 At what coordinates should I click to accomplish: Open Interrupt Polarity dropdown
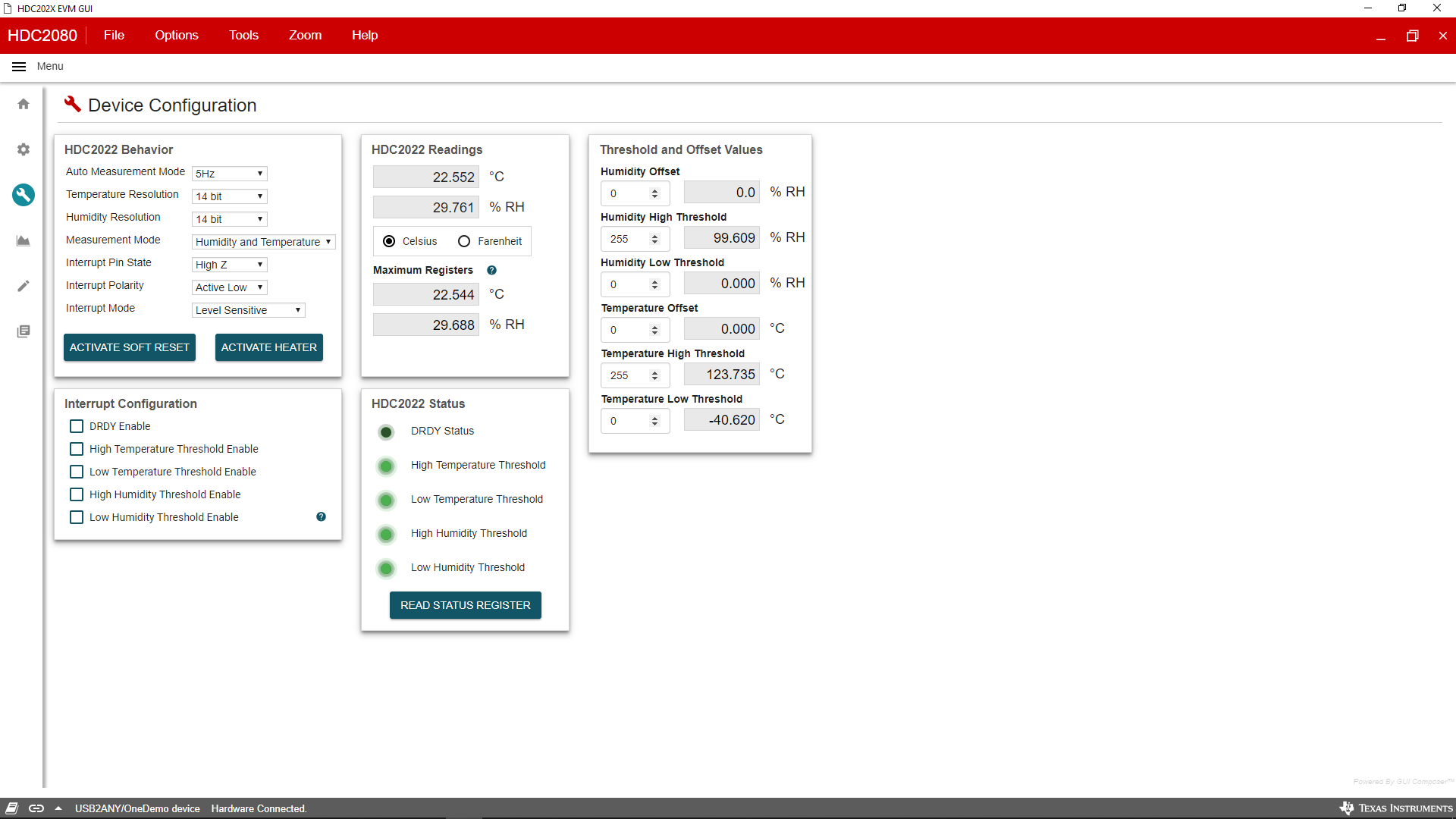click(229, 287)
